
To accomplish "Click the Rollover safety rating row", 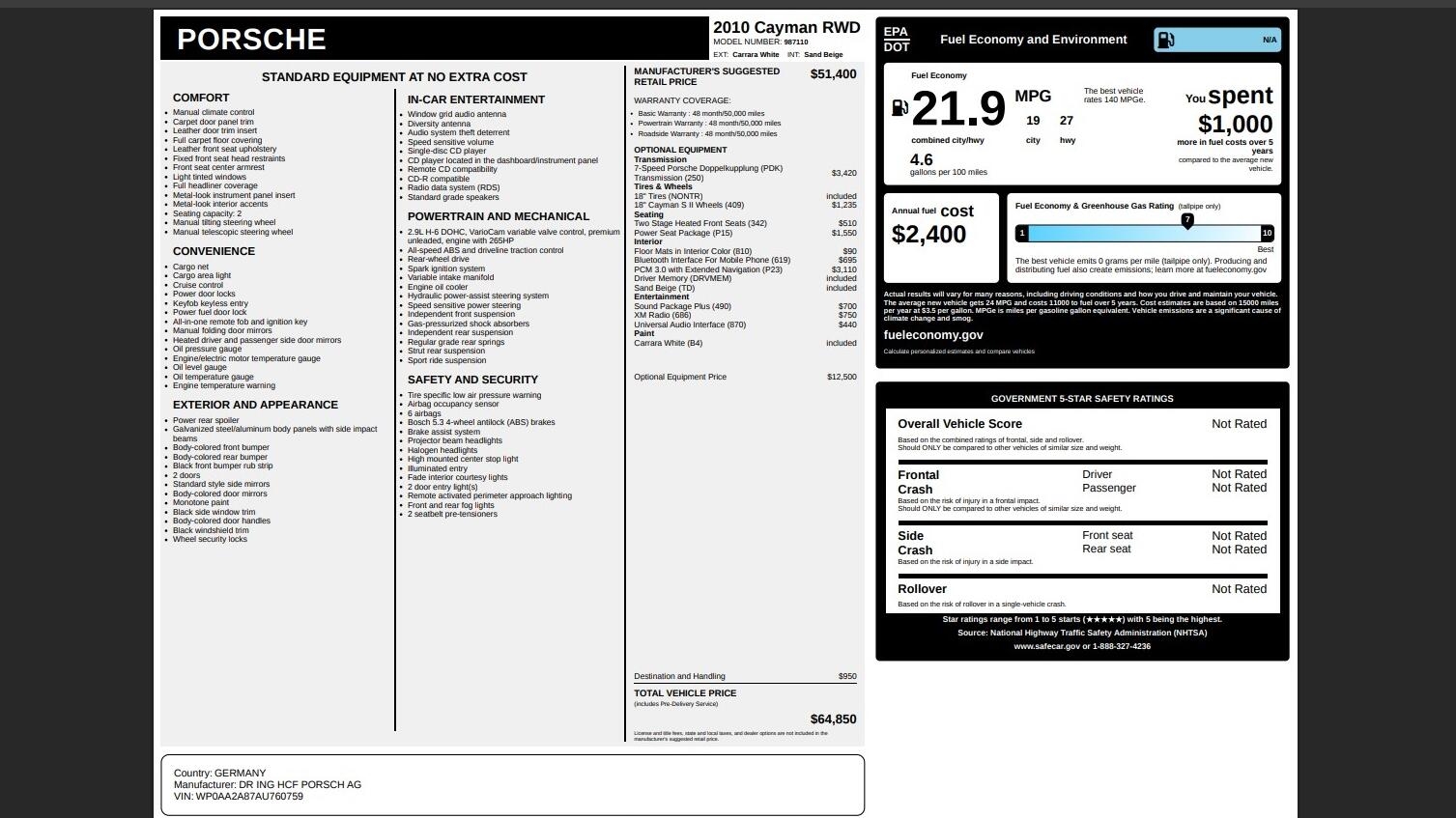I will point(1081,589).
